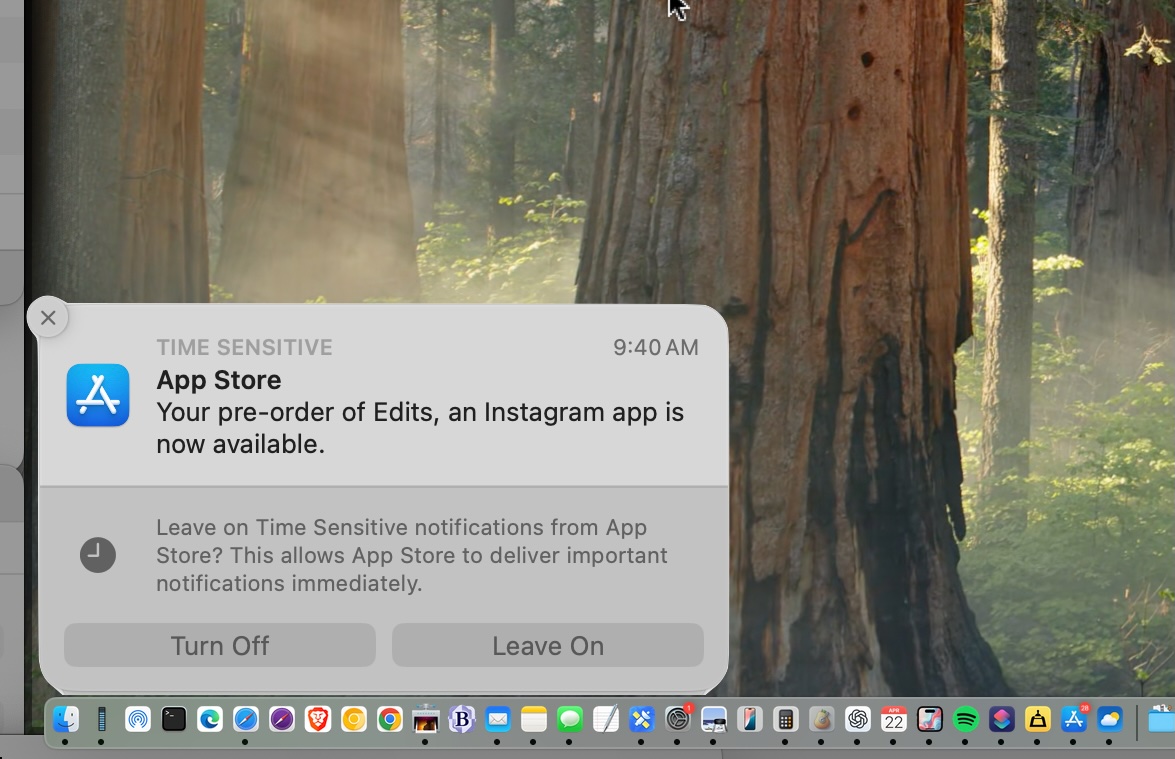The image size is (1175, 759).
Task: Launch Terminal from the Dock
Action: coord(174,719)
